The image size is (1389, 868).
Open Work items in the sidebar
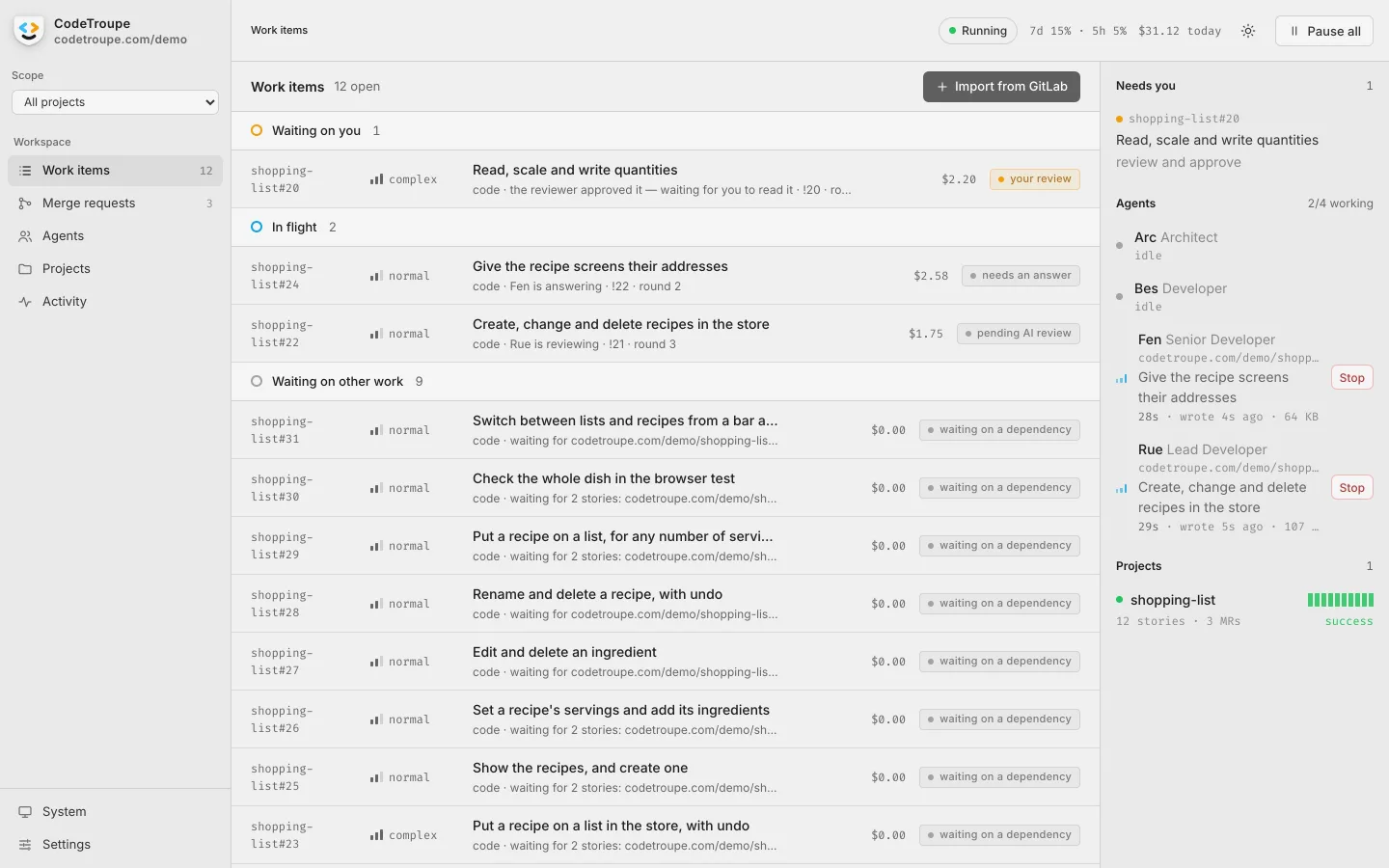click(115, 171)
